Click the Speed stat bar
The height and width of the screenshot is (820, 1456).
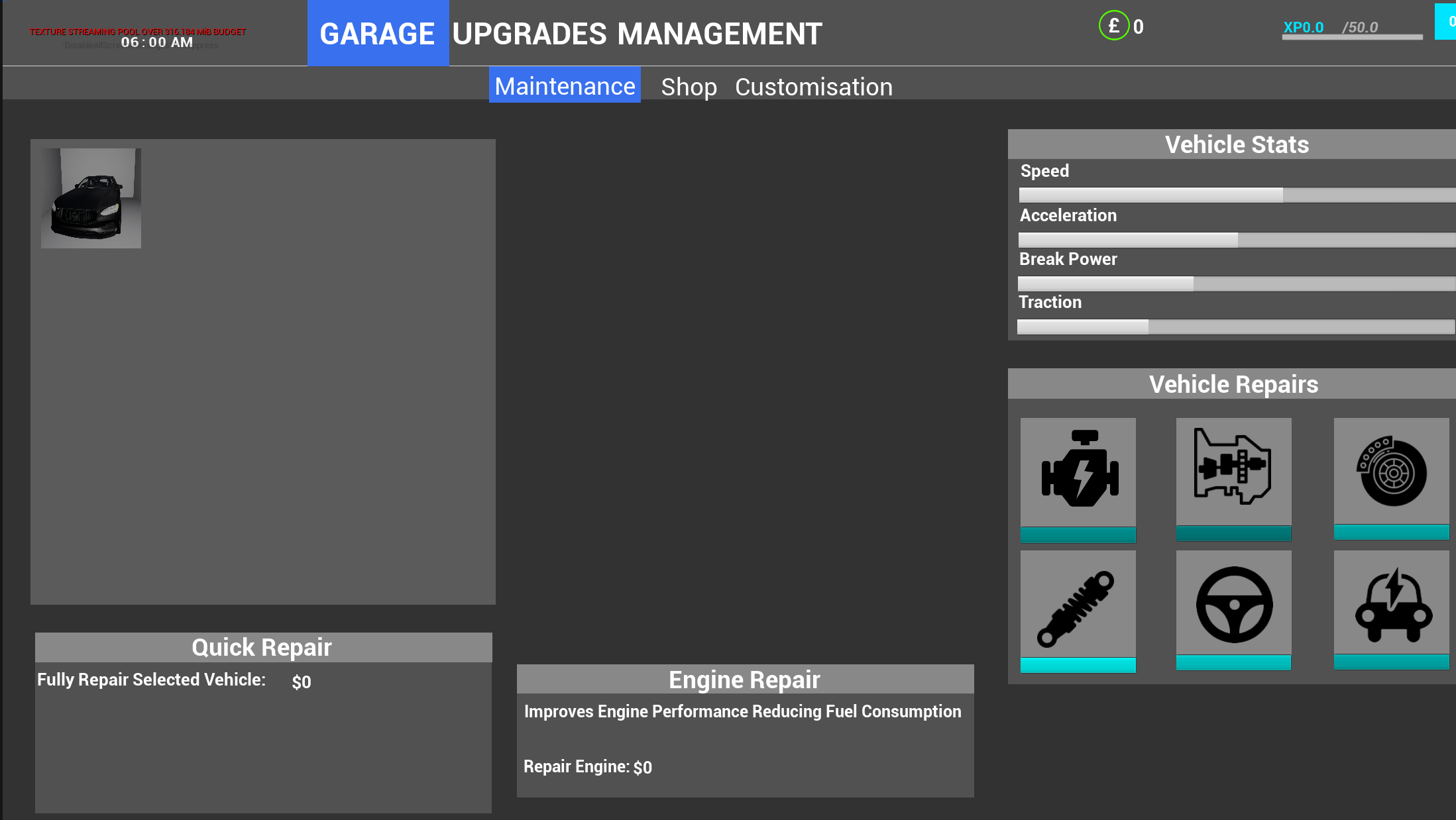1236,195
